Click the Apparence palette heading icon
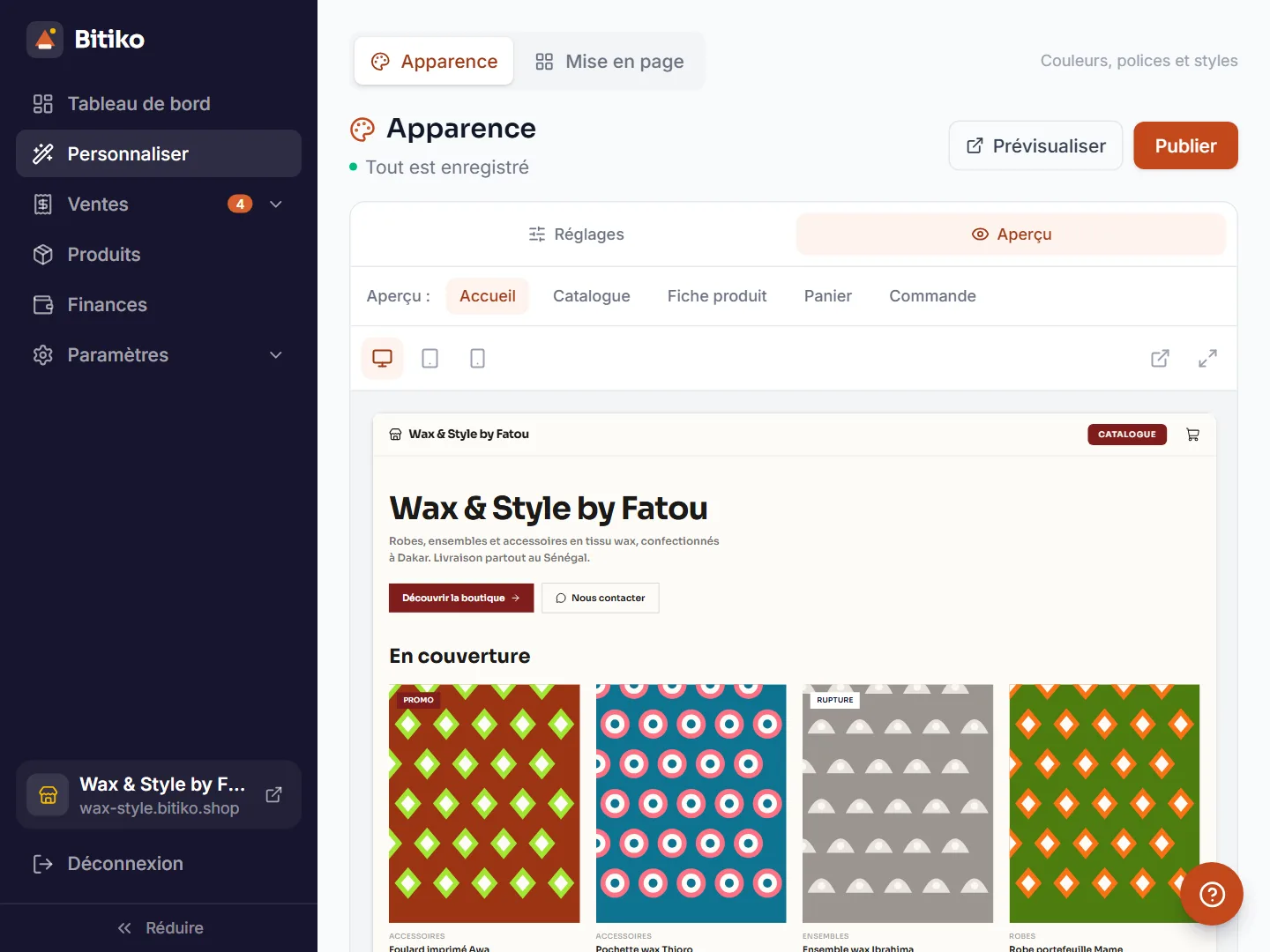Image resolution: width=1270 pixels, height=952 pixels. (362, 130)
